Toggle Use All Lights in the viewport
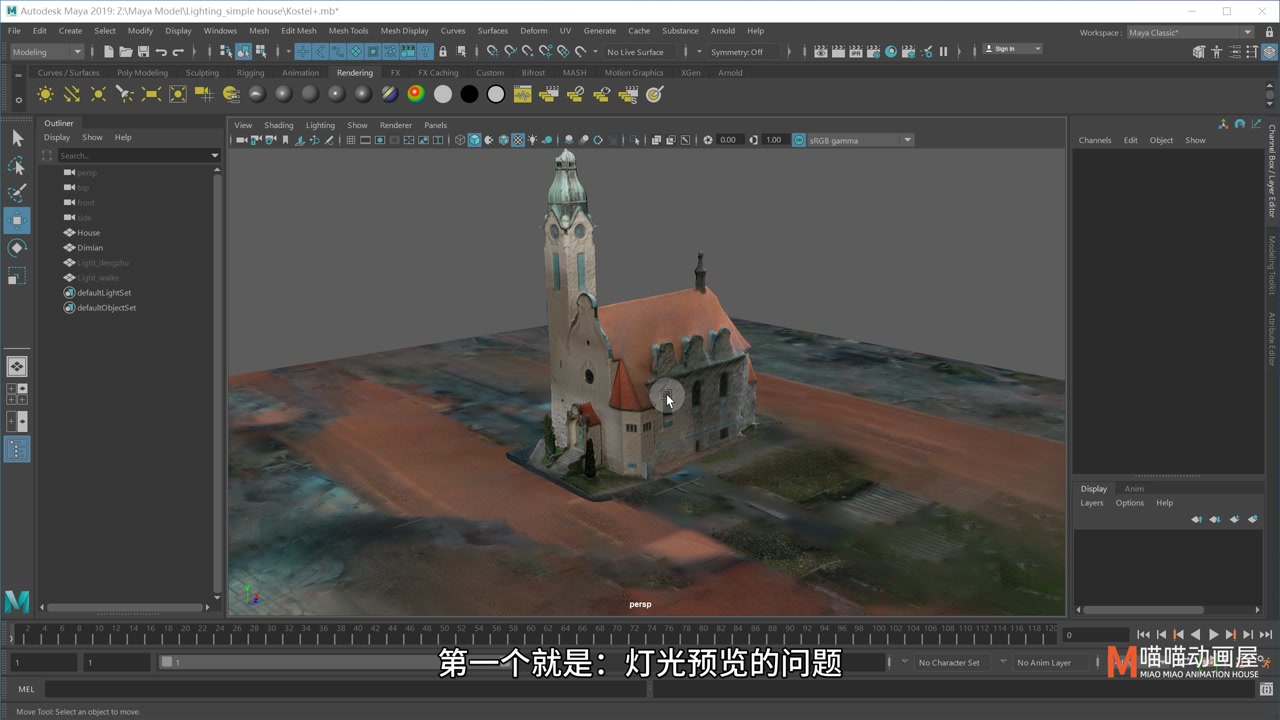Viewport: 1280px width, 720px height. coord(532,140)
